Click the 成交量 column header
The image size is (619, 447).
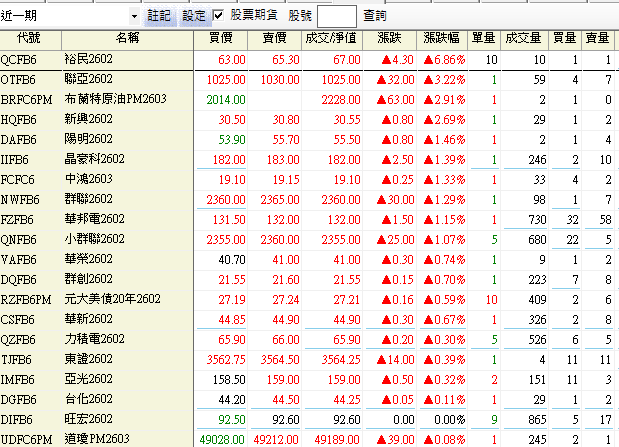click(x=524, y=38)
